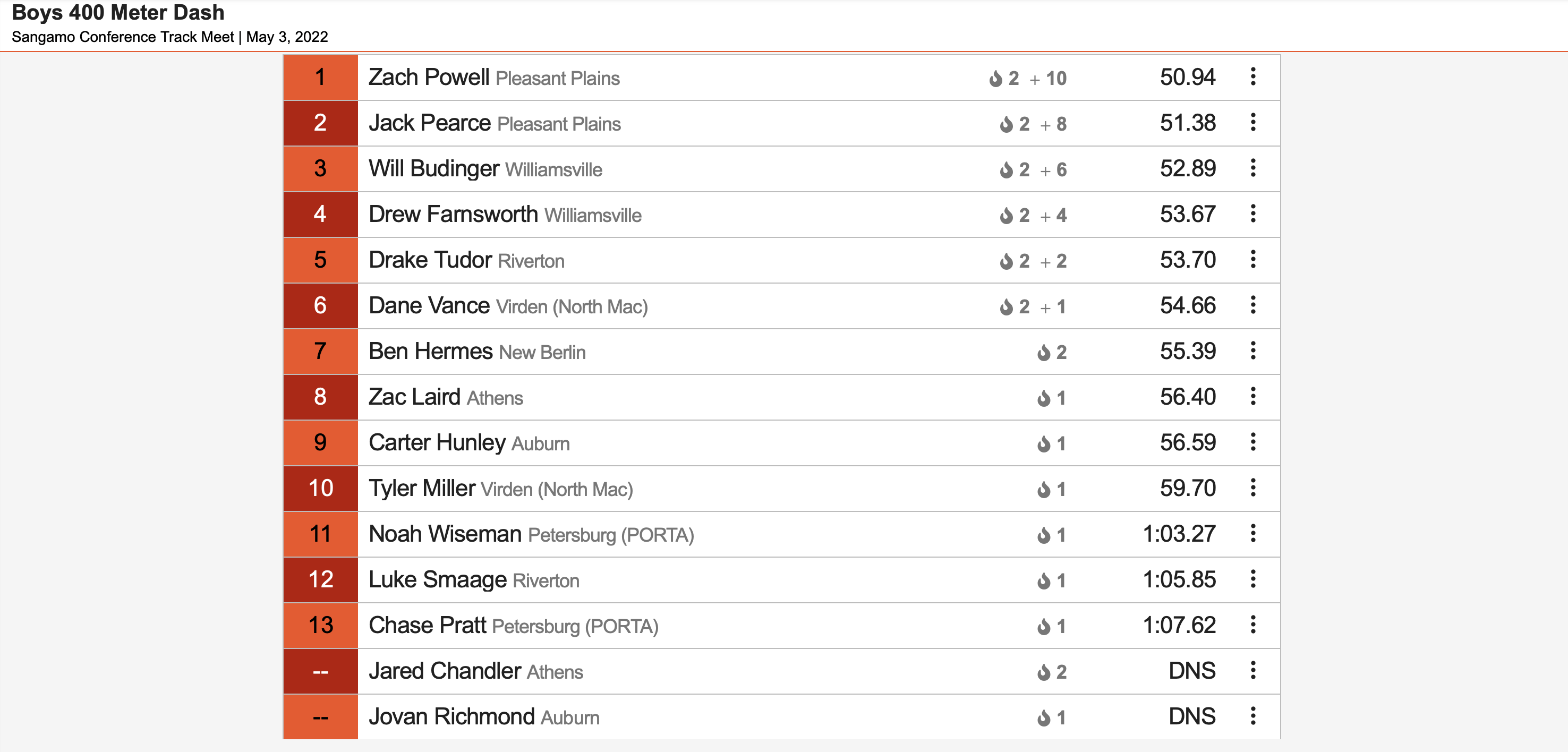The width and height of the screenshot is (1568, 752).
Task: Click the flame heat icon for Will Budinger
Action: click(x=1006, y=170)
